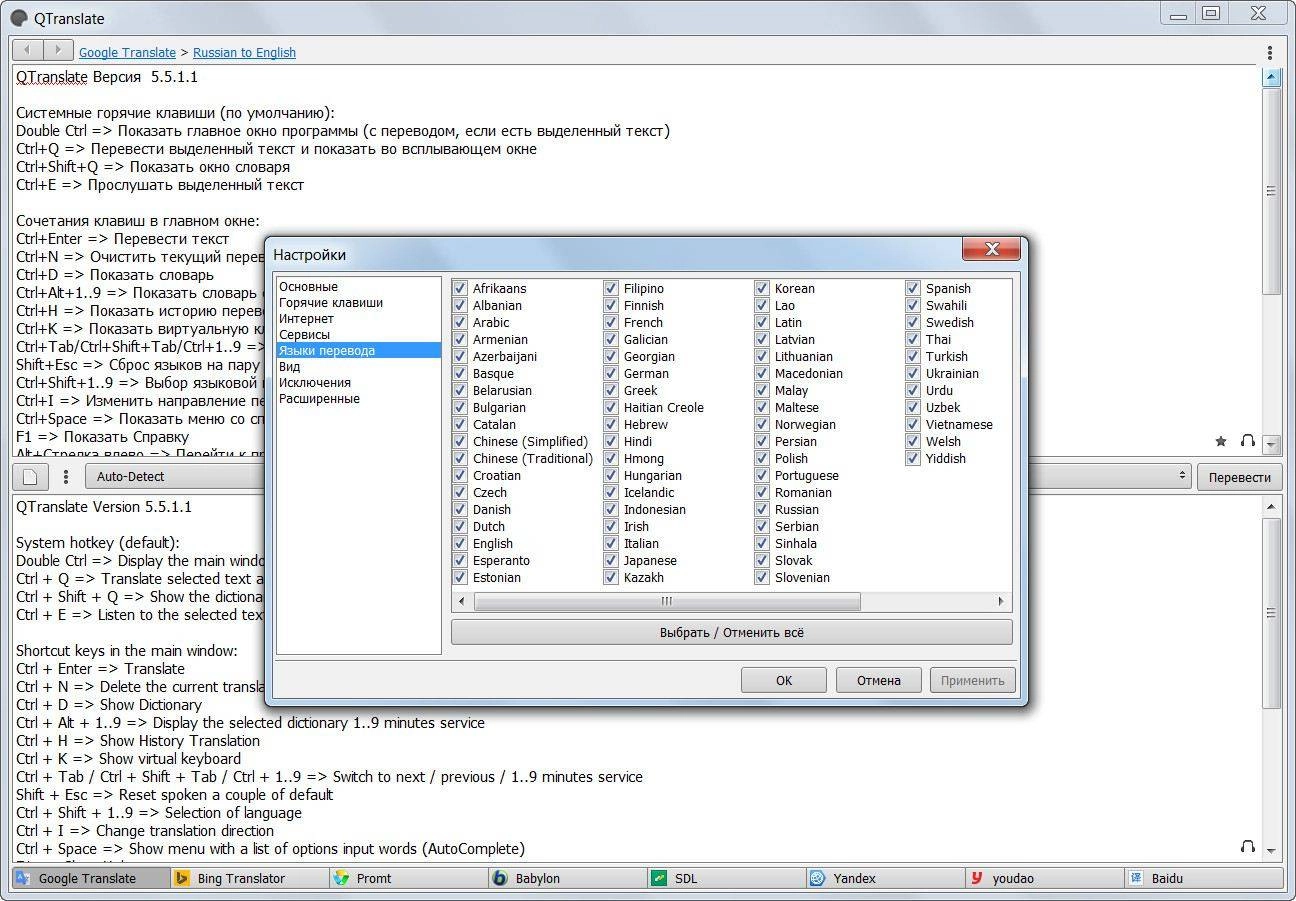Toggle the Hindi checkbox
The height and width of the screenshot is (901, 1296).
click(611, 441)
